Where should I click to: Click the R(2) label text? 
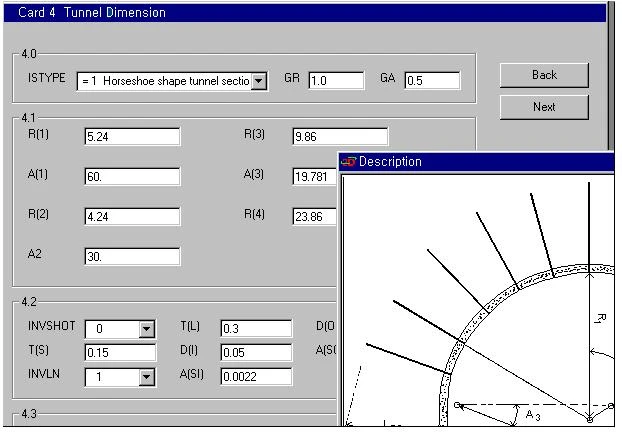click(38, 214)
